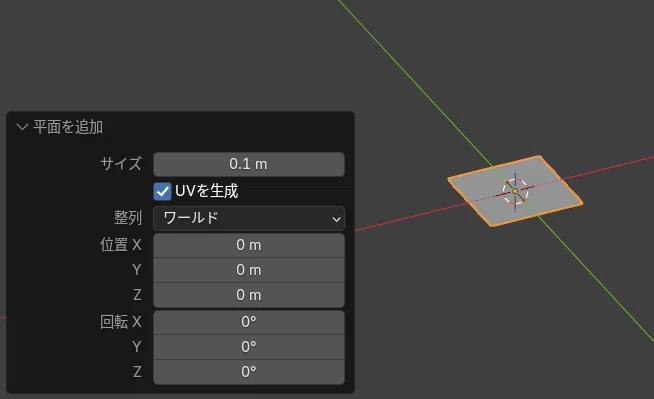Click the UVを生成 label text
Viewport: 654px width, 399px height.
pos(206,191)
